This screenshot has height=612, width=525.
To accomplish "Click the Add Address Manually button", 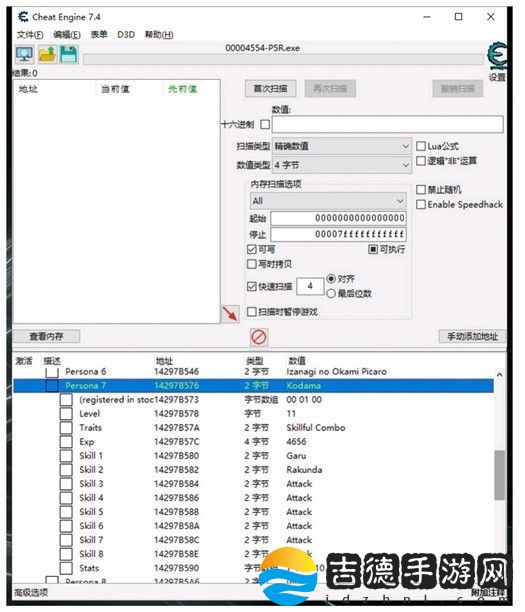I will click(x=472, y=336).
